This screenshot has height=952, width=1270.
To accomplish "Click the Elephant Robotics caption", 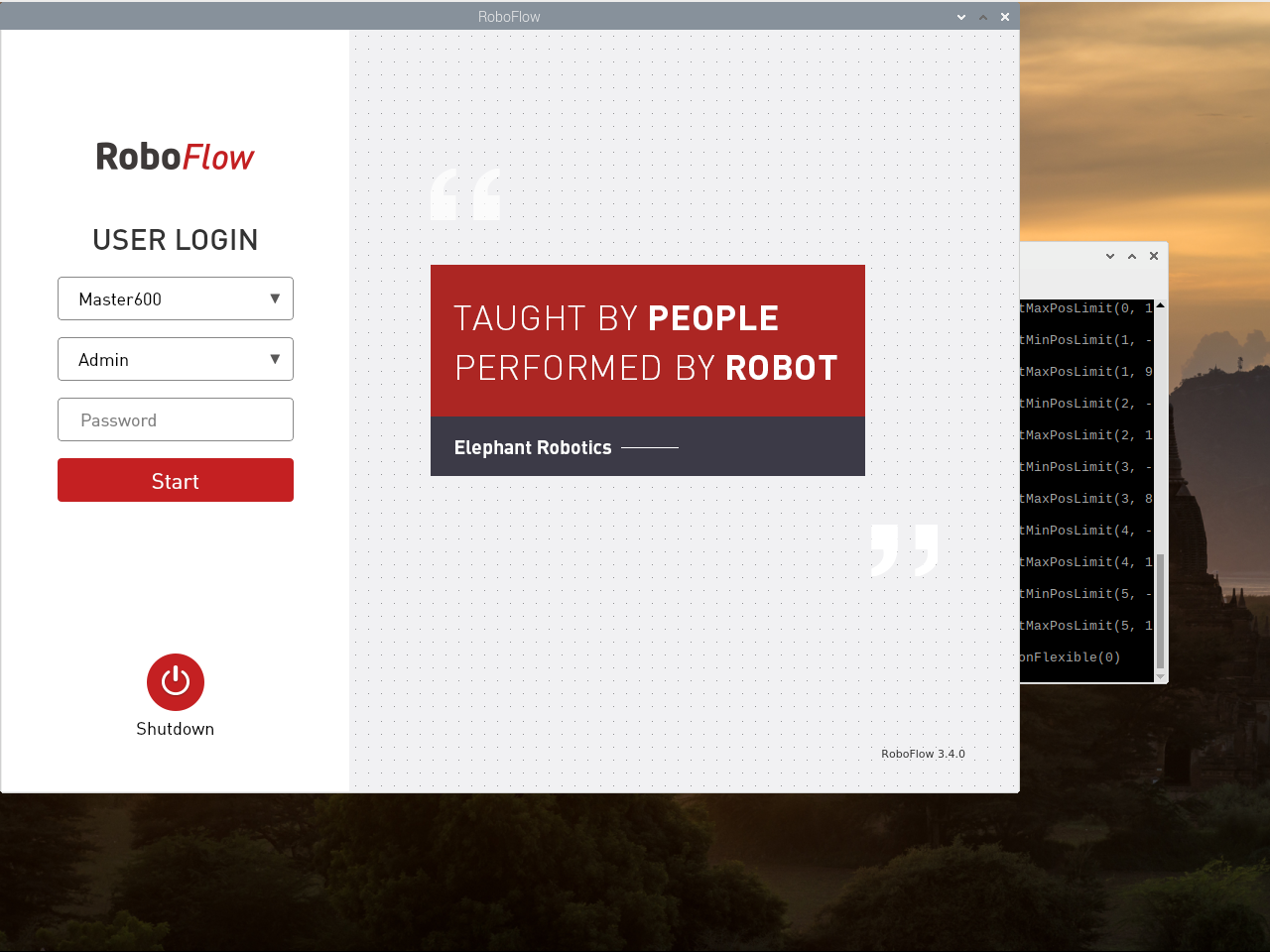I will click(533, 447).
